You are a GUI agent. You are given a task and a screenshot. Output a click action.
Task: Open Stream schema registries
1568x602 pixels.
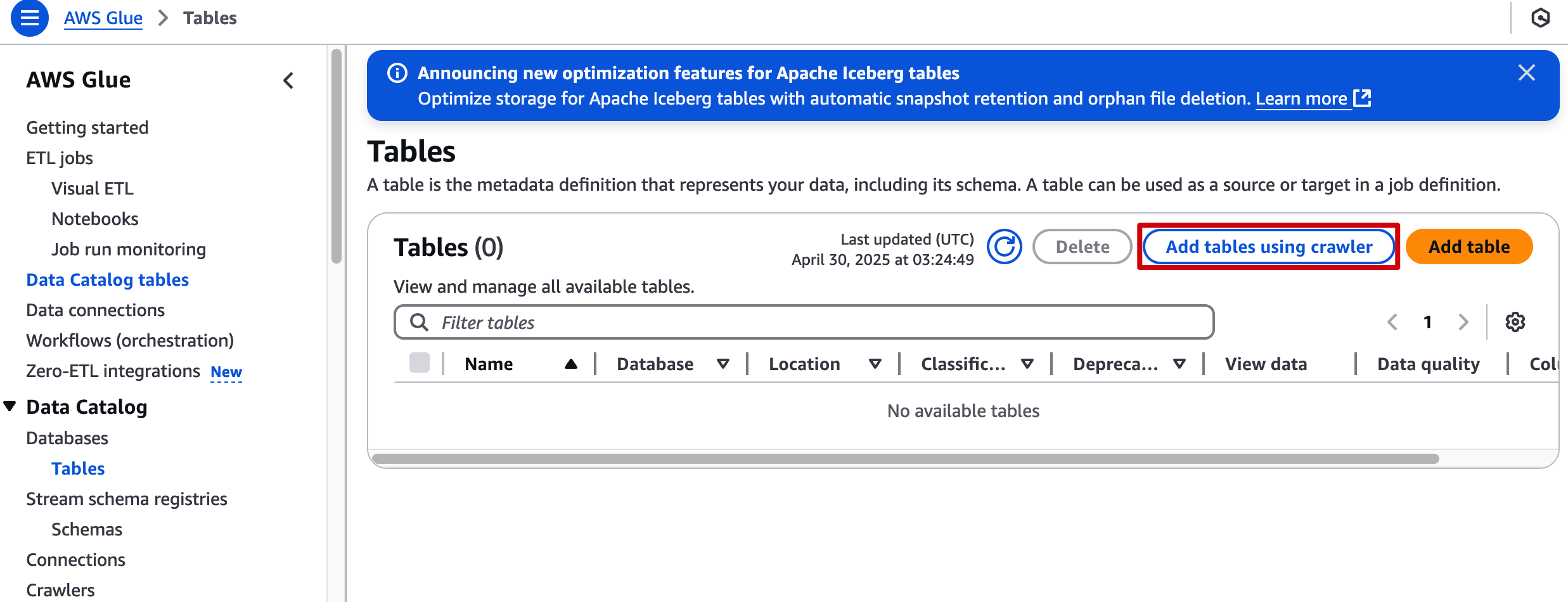(127, 499)
